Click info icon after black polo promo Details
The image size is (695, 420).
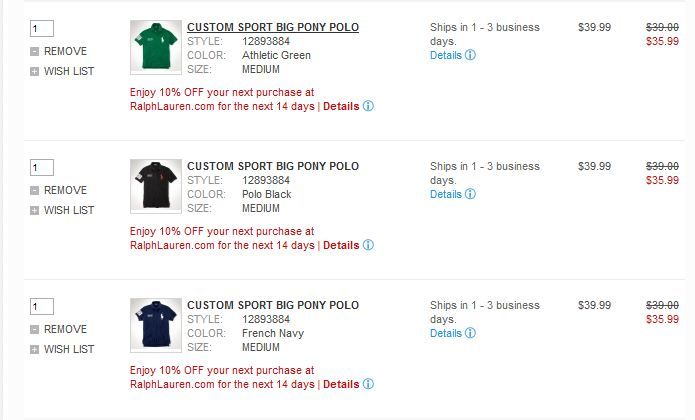(368, 245)
